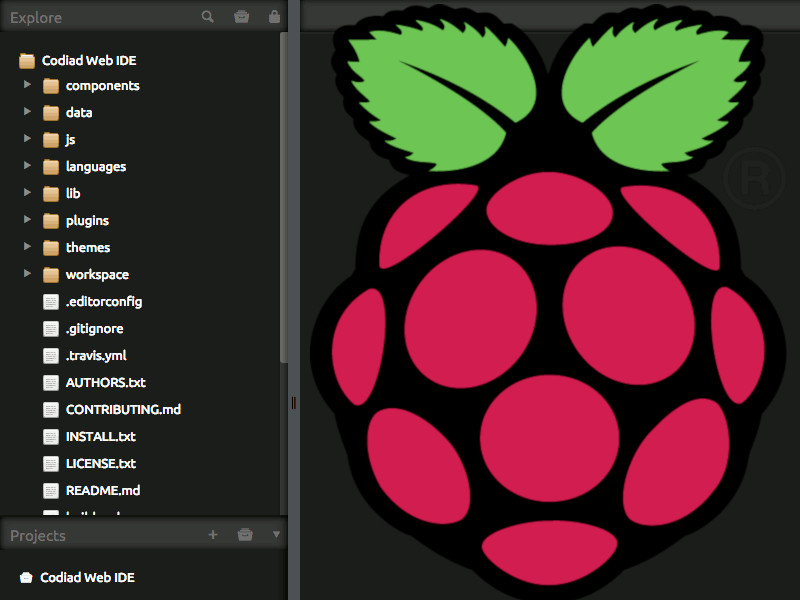This screenshot has width=800, height=600.
Task: Select the lib folder name
Action: click(x=73, y=193)
